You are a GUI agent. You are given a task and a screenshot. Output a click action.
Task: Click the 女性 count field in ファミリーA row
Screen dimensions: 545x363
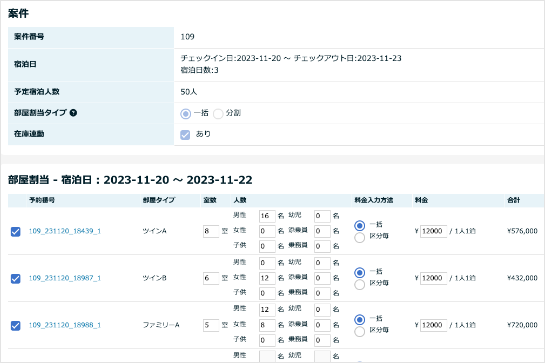(267, 325)
